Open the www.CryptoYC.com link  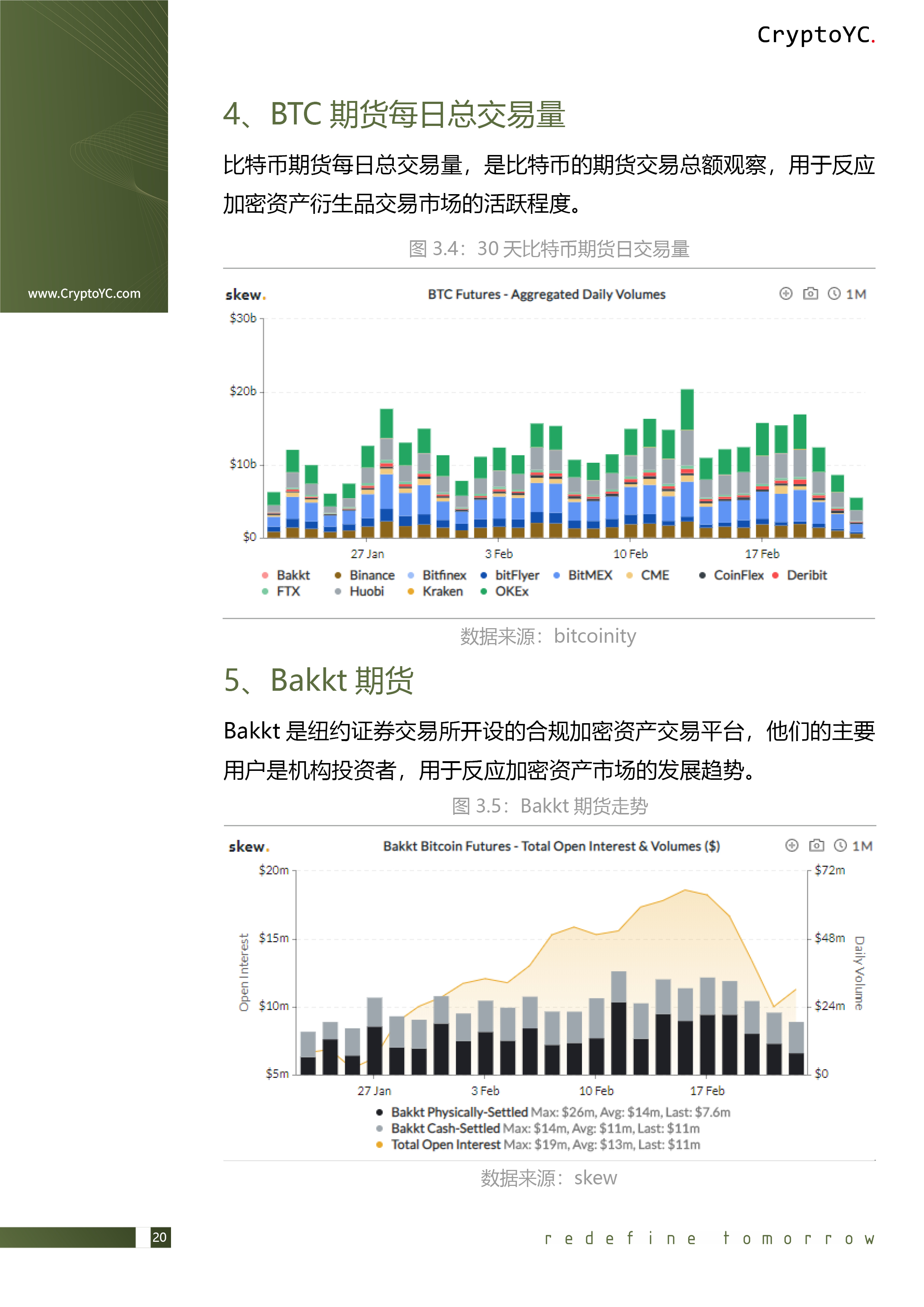84,294
